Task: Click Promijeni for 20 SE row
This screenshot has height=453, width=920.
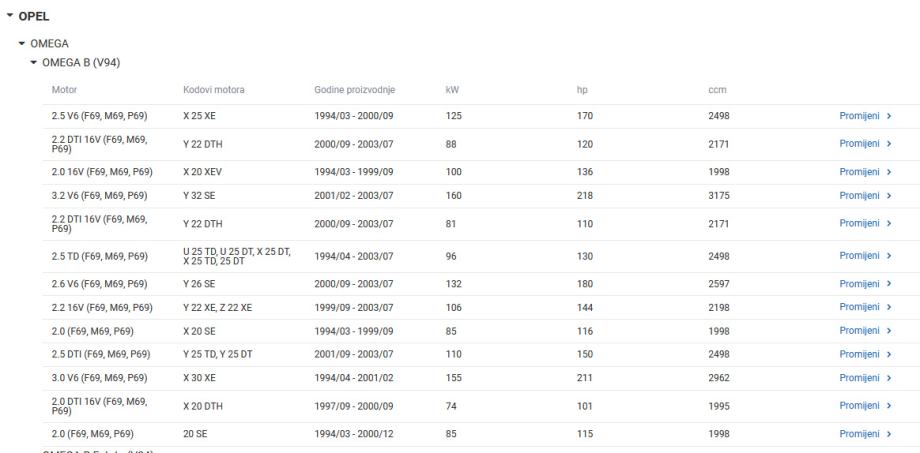Action: click(x=865, y=434)
